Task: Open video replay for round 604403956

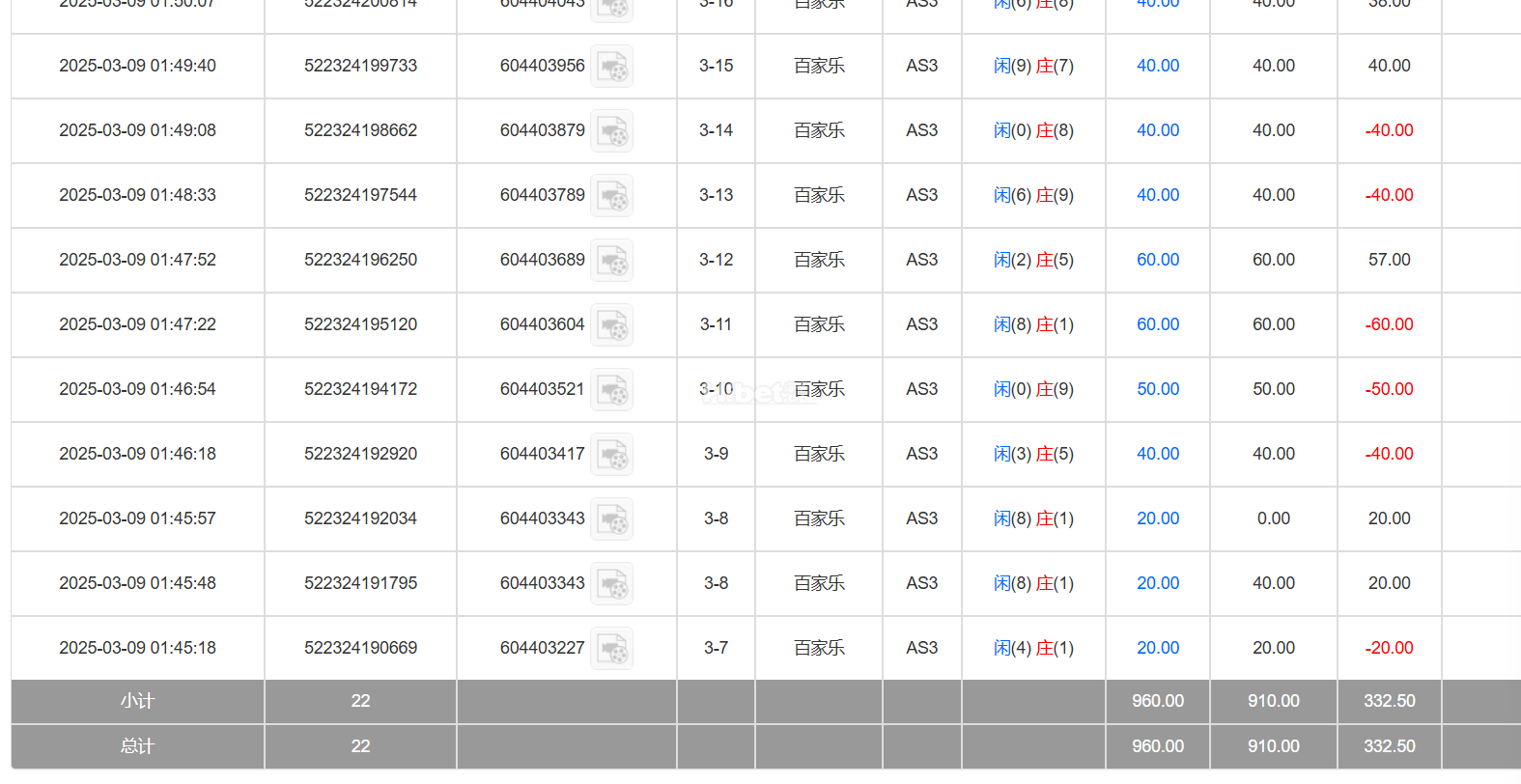Action: (611, 67)
